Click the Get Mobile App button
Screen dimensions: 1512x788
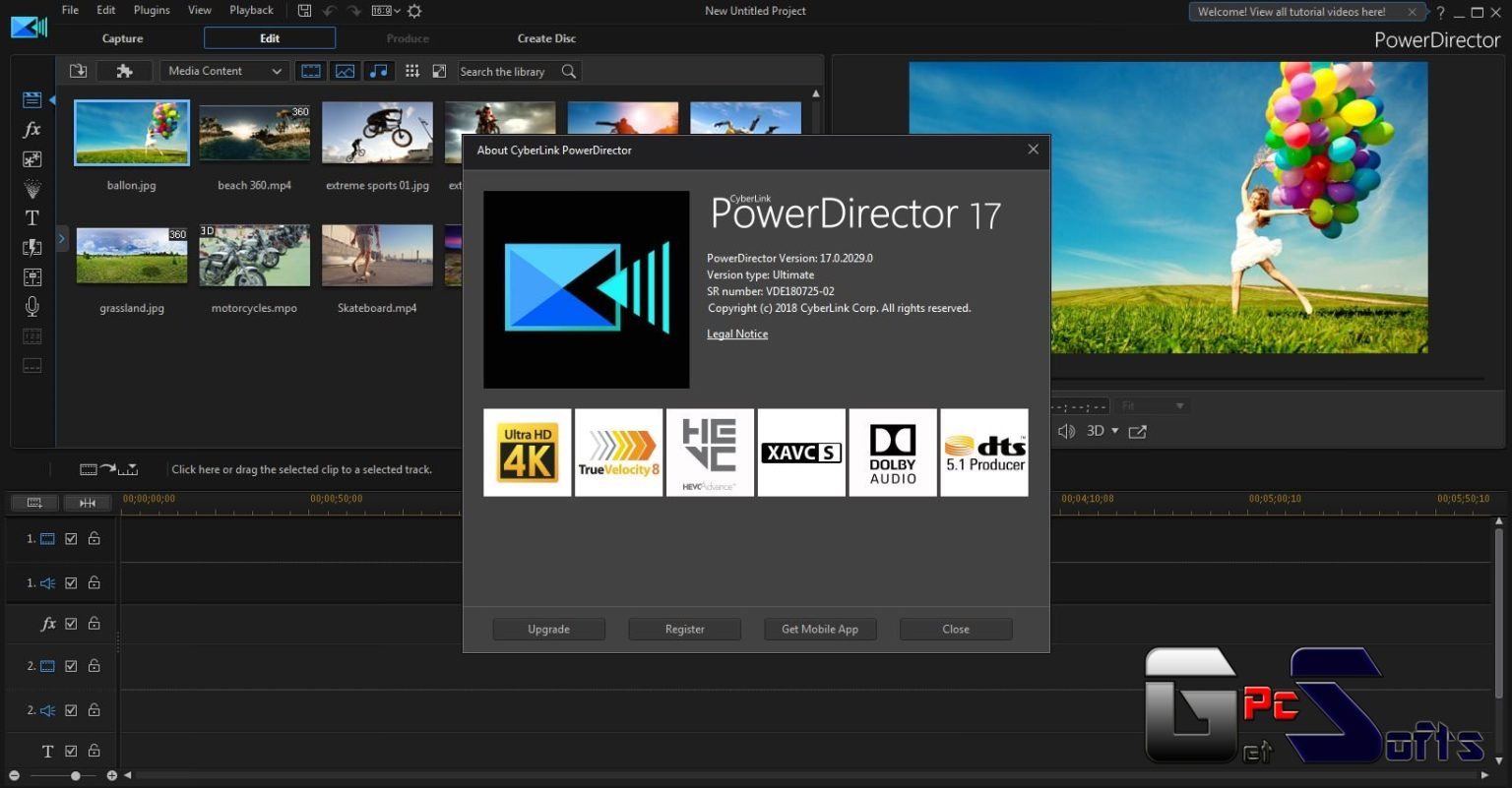(820, 629)
